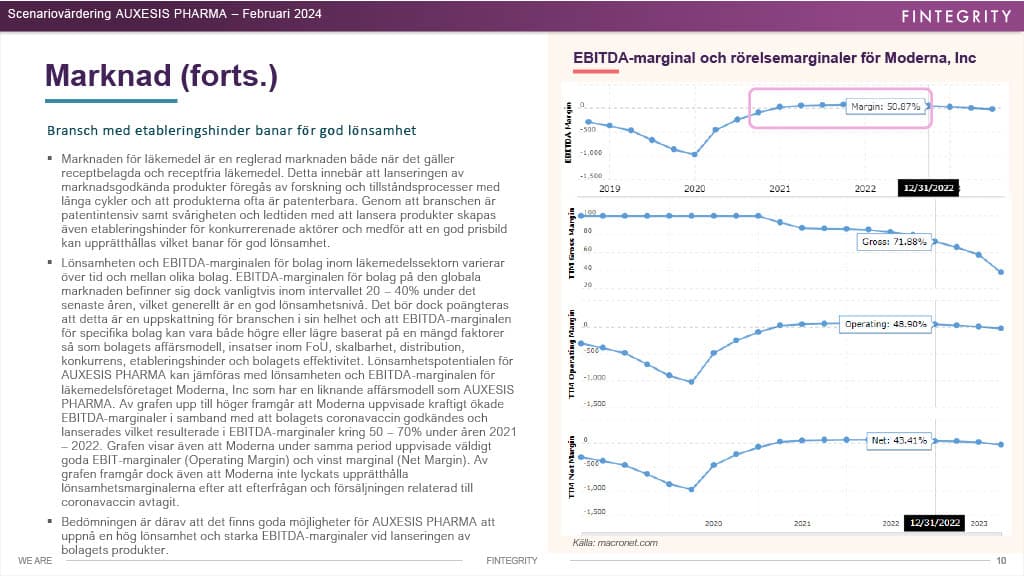Select the header title 'Scenariovärdering AUXESIS PHARMA – Februari 2024'
This screenshot has height=576, width=1024.
pyautogui.click(x=165, y=14)
